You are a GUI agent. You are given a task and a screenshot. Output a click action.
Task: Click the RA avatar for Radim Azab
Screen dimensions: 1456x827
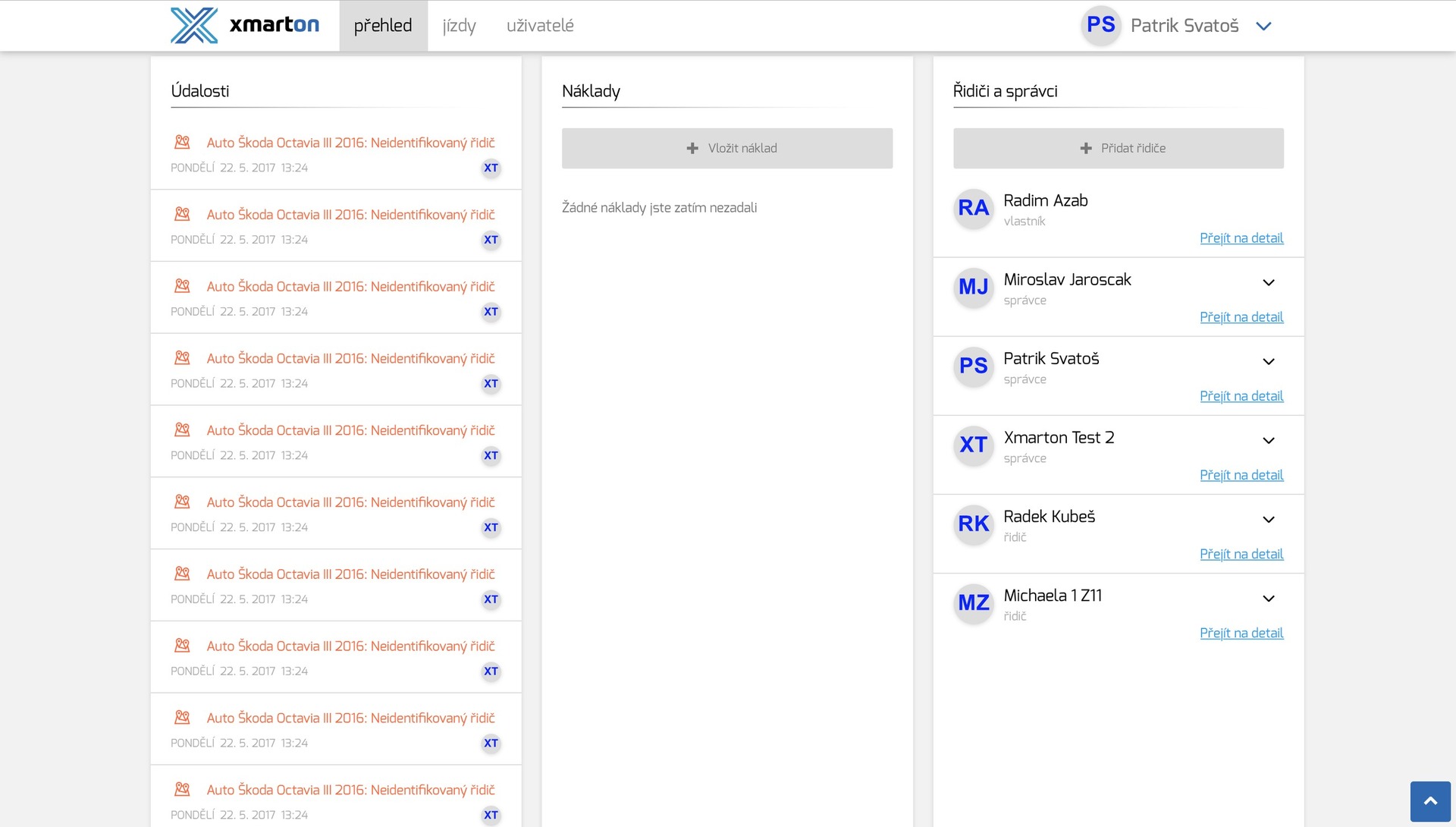point(973,208)
